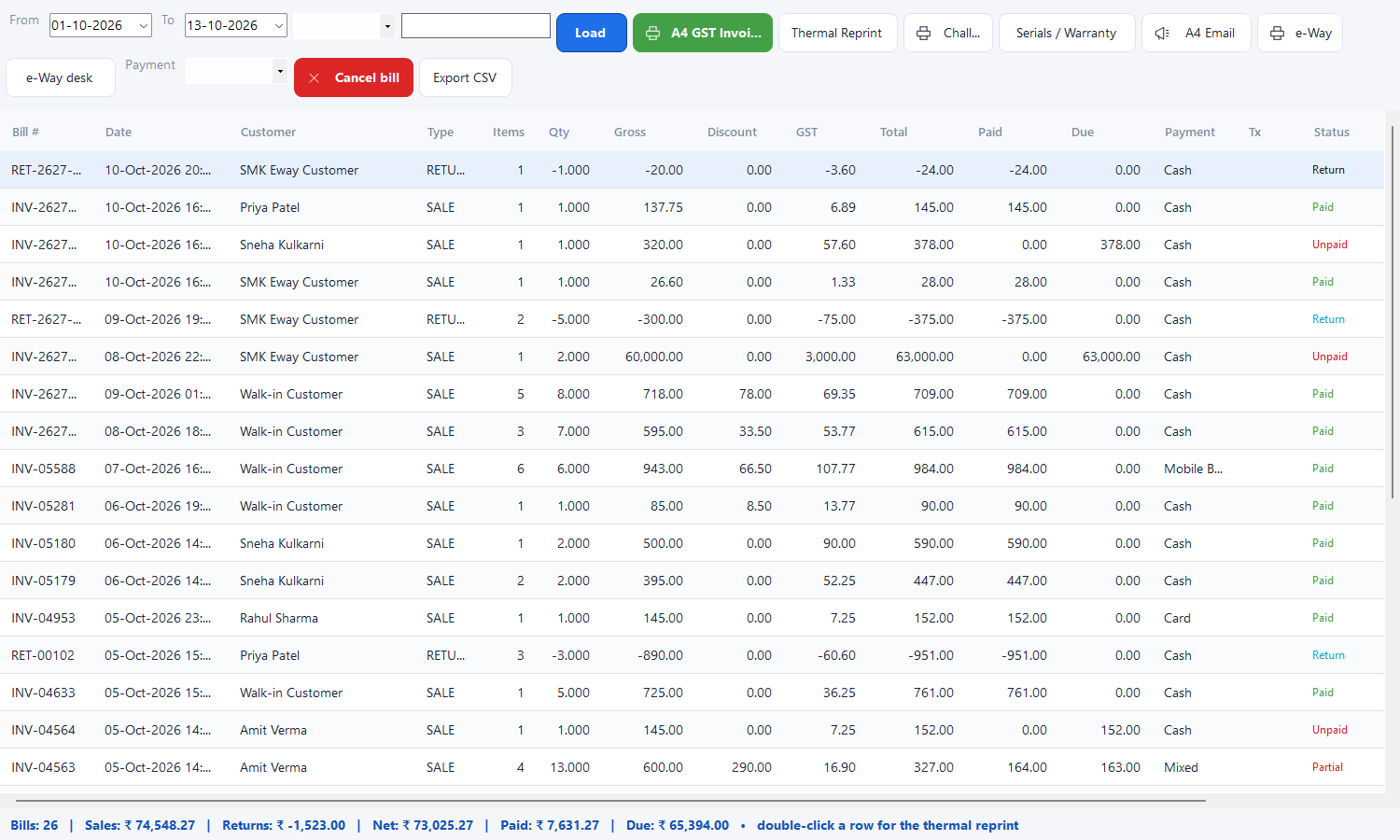Select the Priya Patel sale row
This screenshot has width=1400, height=840.
692,207
